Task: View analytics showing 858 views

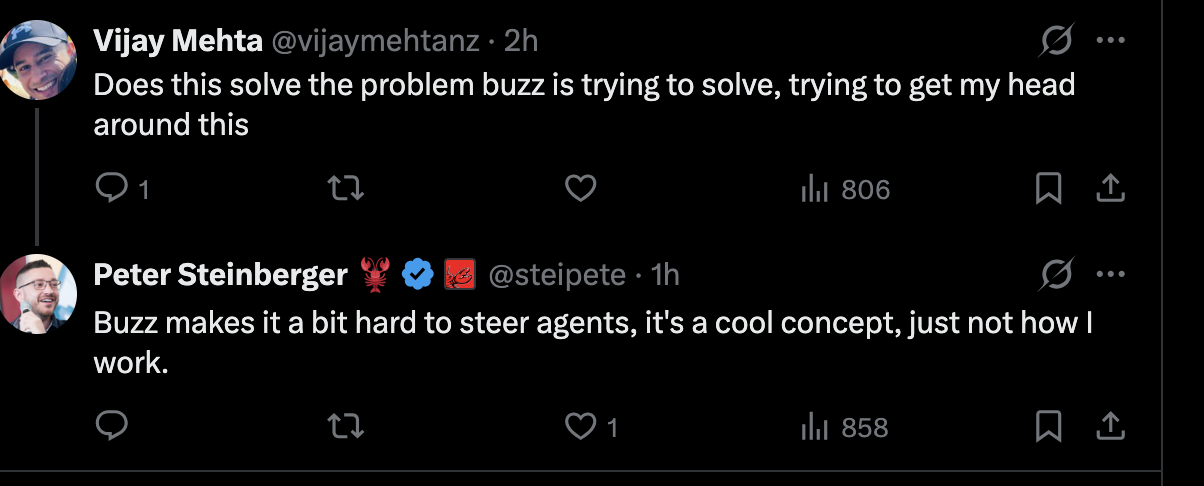Action: (x=845, y=427)
